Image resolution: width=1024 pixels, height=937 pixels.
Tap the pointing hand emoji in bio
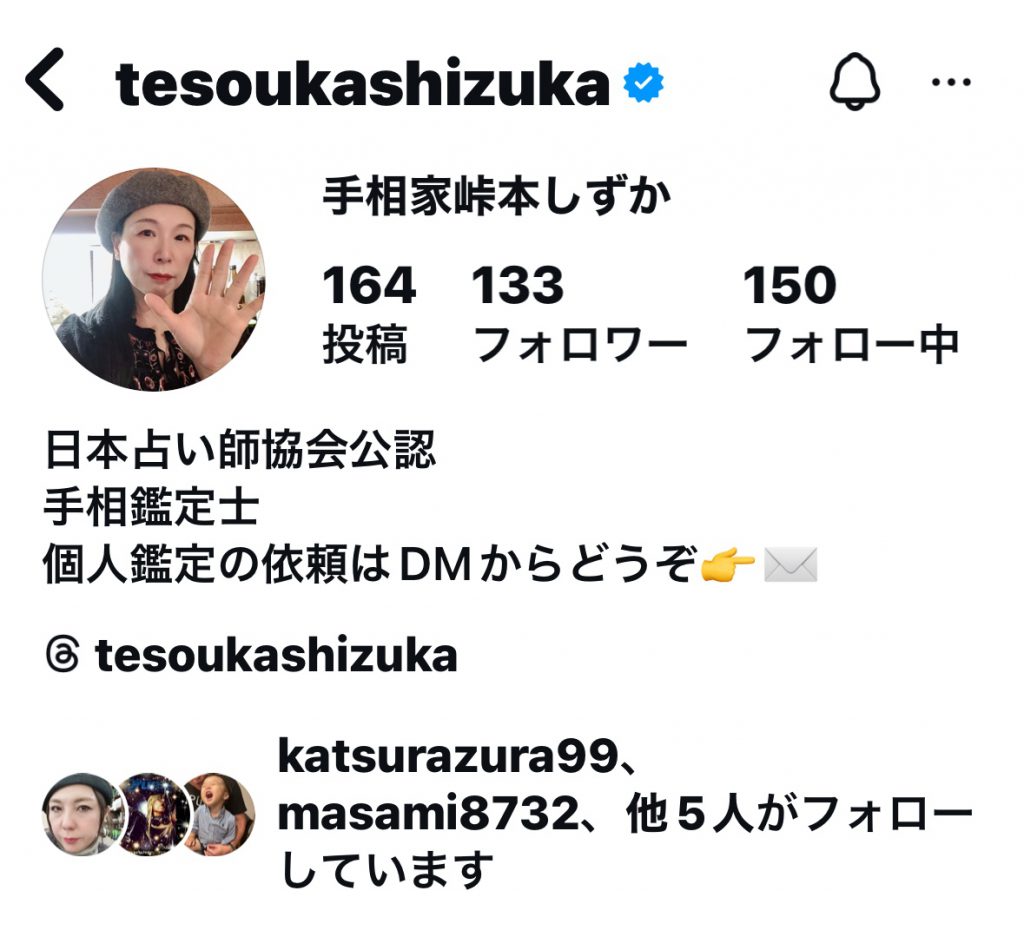point(727,564)
